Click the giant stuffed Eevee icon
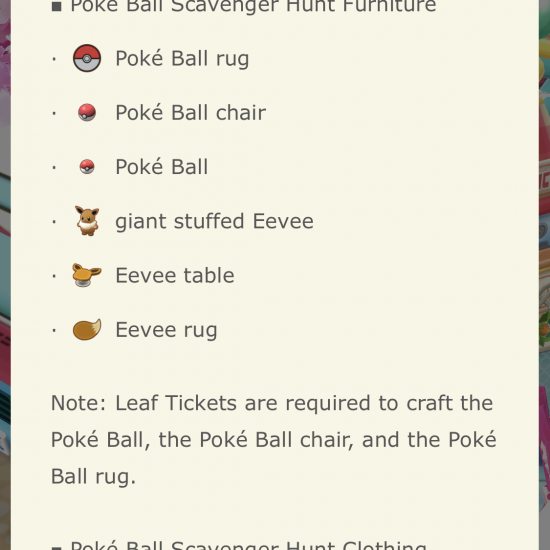 tap(87, 221)
